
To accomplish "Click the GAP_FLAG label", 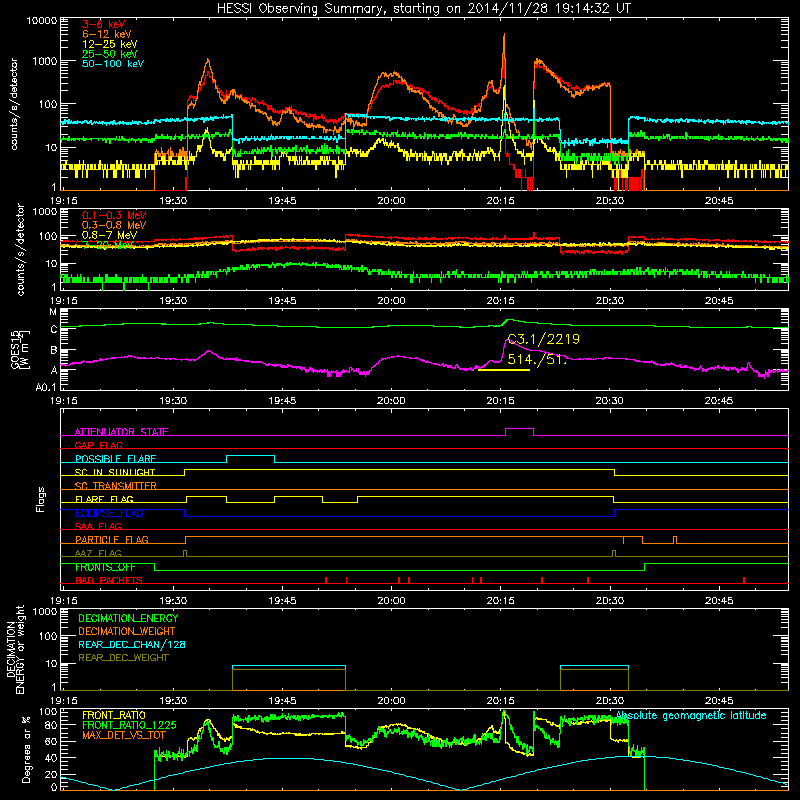I will (98, 445).
